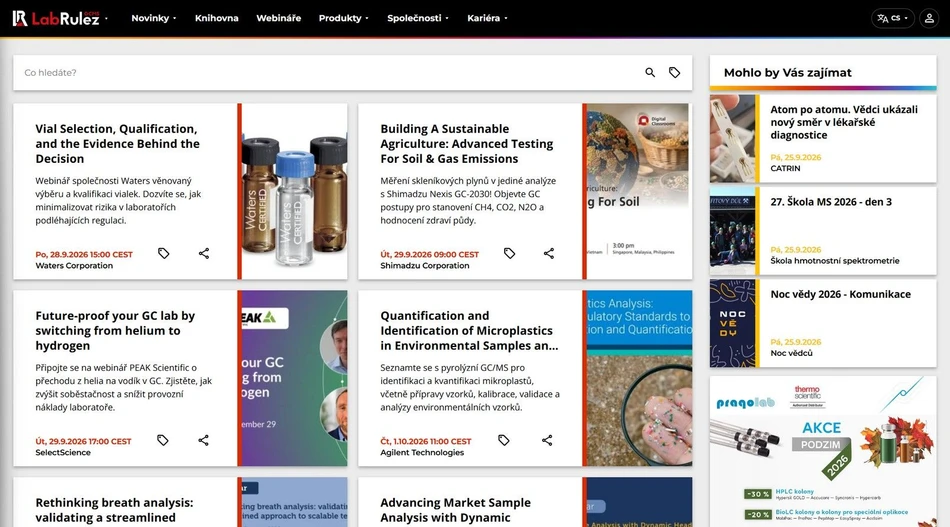
Task: Click 'CATRIN' source label
Action: point(785,168)
